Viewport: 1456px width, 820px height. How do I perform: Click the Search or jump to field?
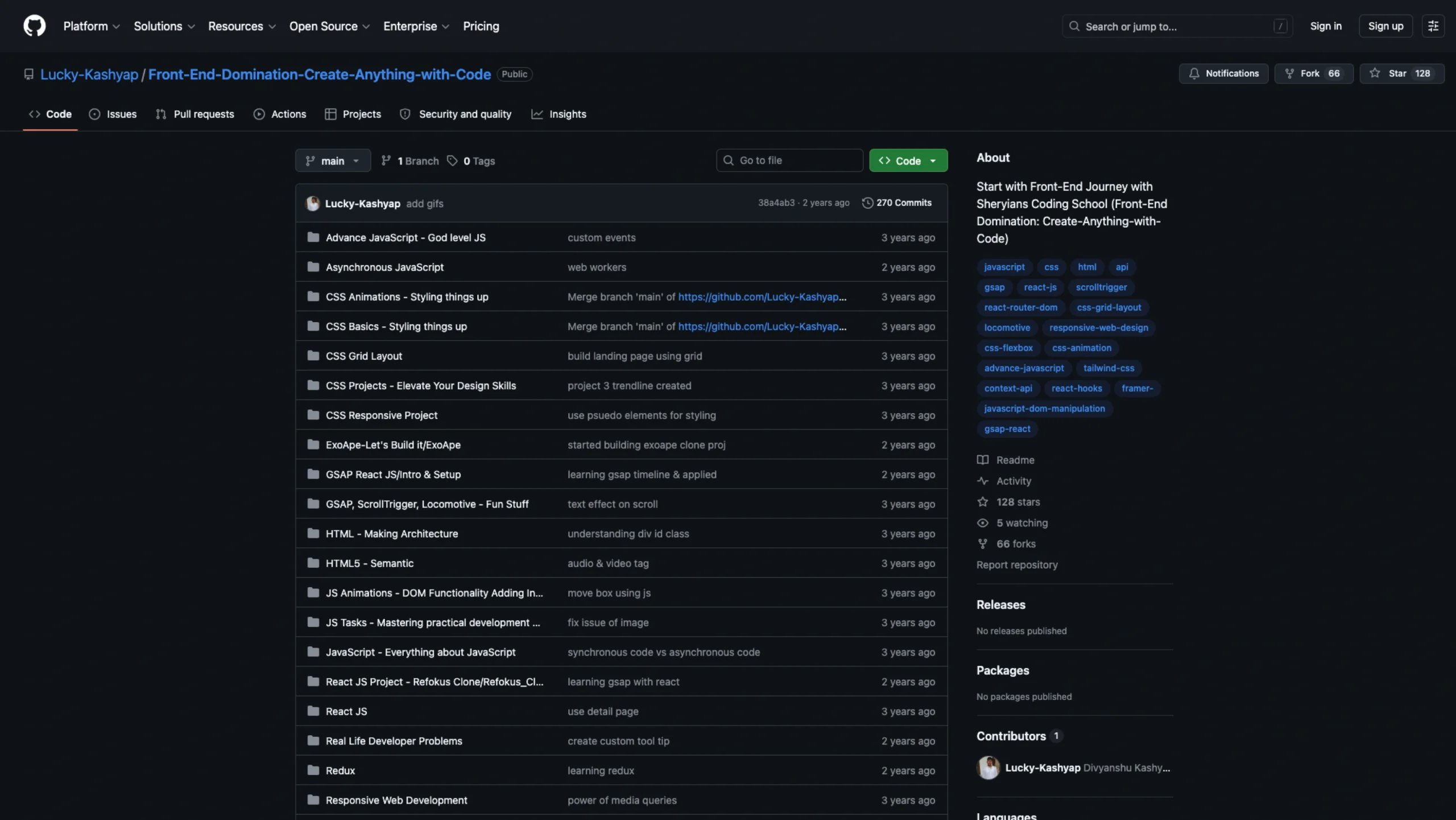click(1177, 26)
